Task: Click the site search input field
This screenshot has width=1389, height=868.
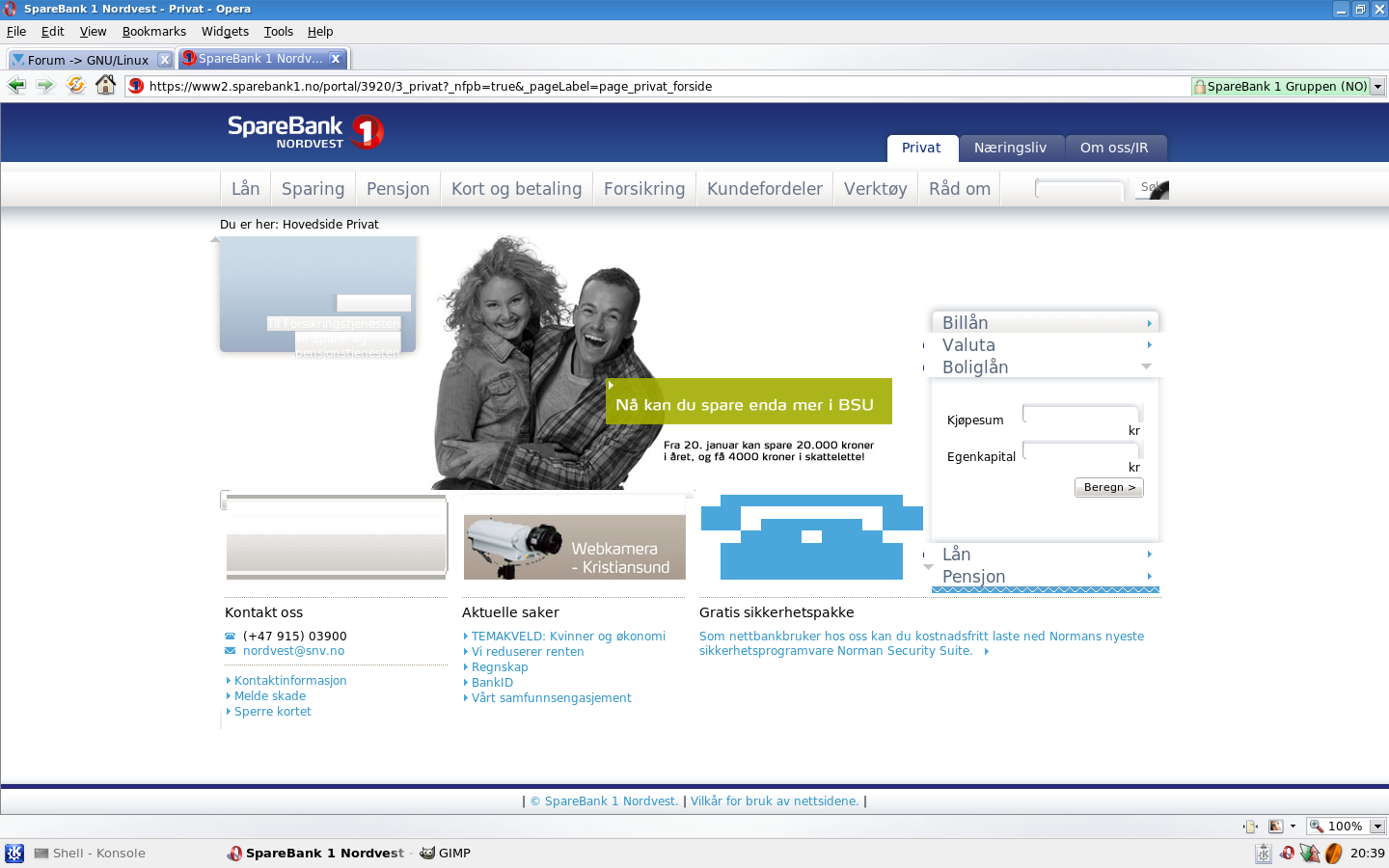Action: point(1080,189)
